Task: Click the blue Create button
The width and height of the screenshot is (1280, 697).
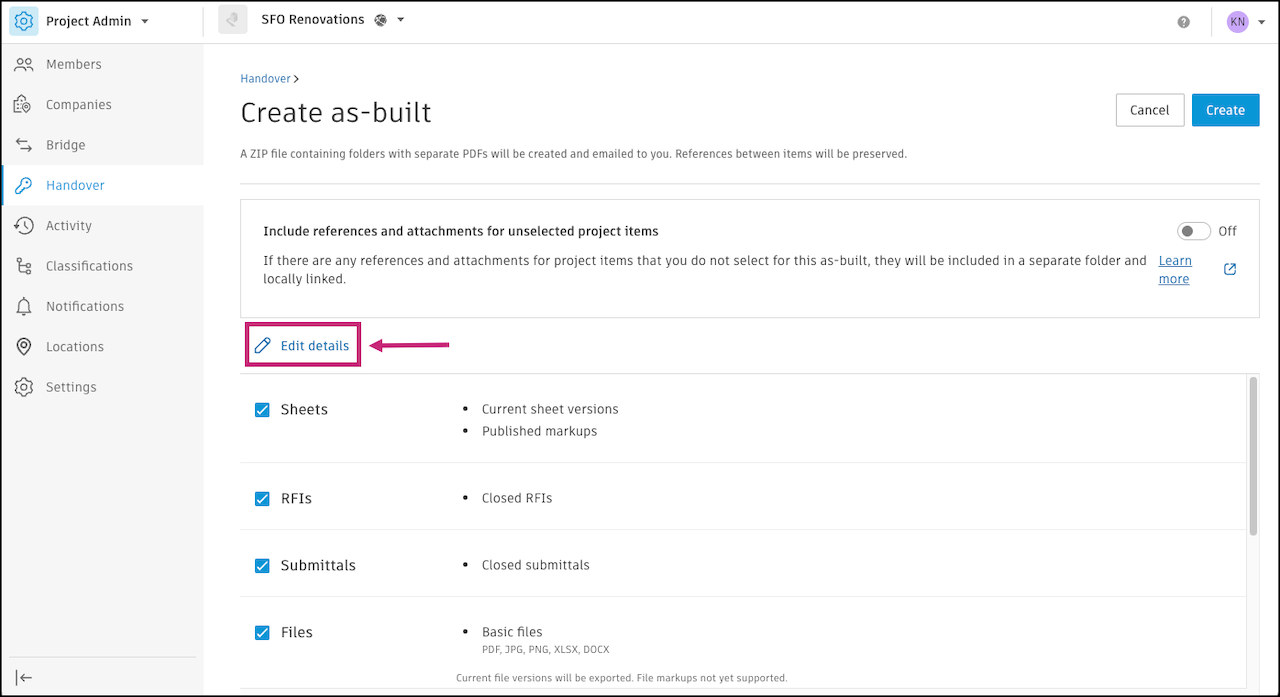Action: point(1225,110)
